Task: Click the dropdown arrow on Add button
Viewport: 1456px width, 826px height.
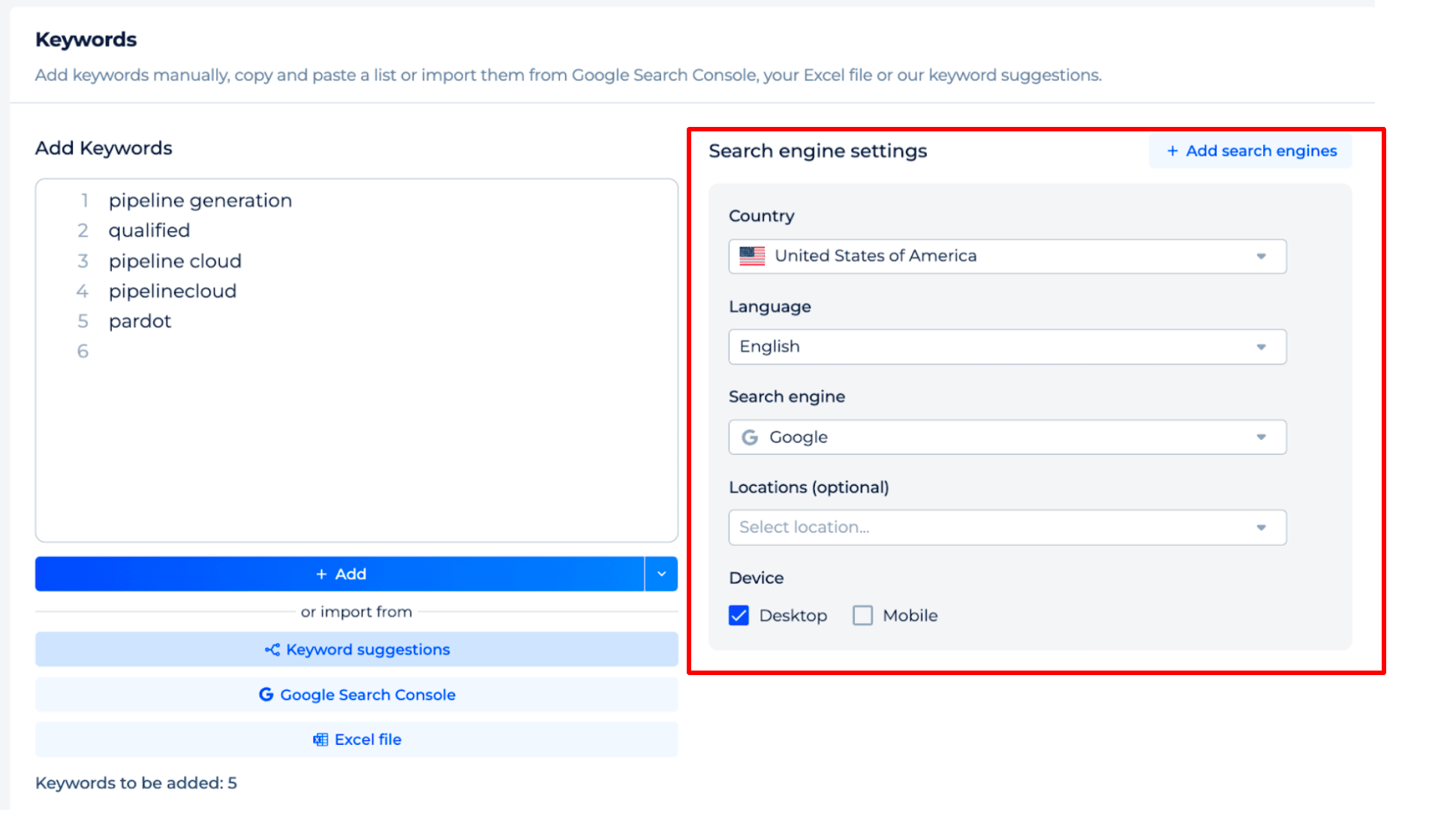Action: point(662,574)
